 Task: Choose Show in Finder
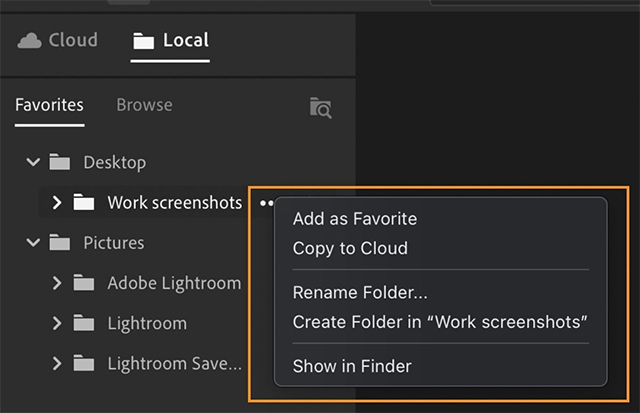point(352,366)
